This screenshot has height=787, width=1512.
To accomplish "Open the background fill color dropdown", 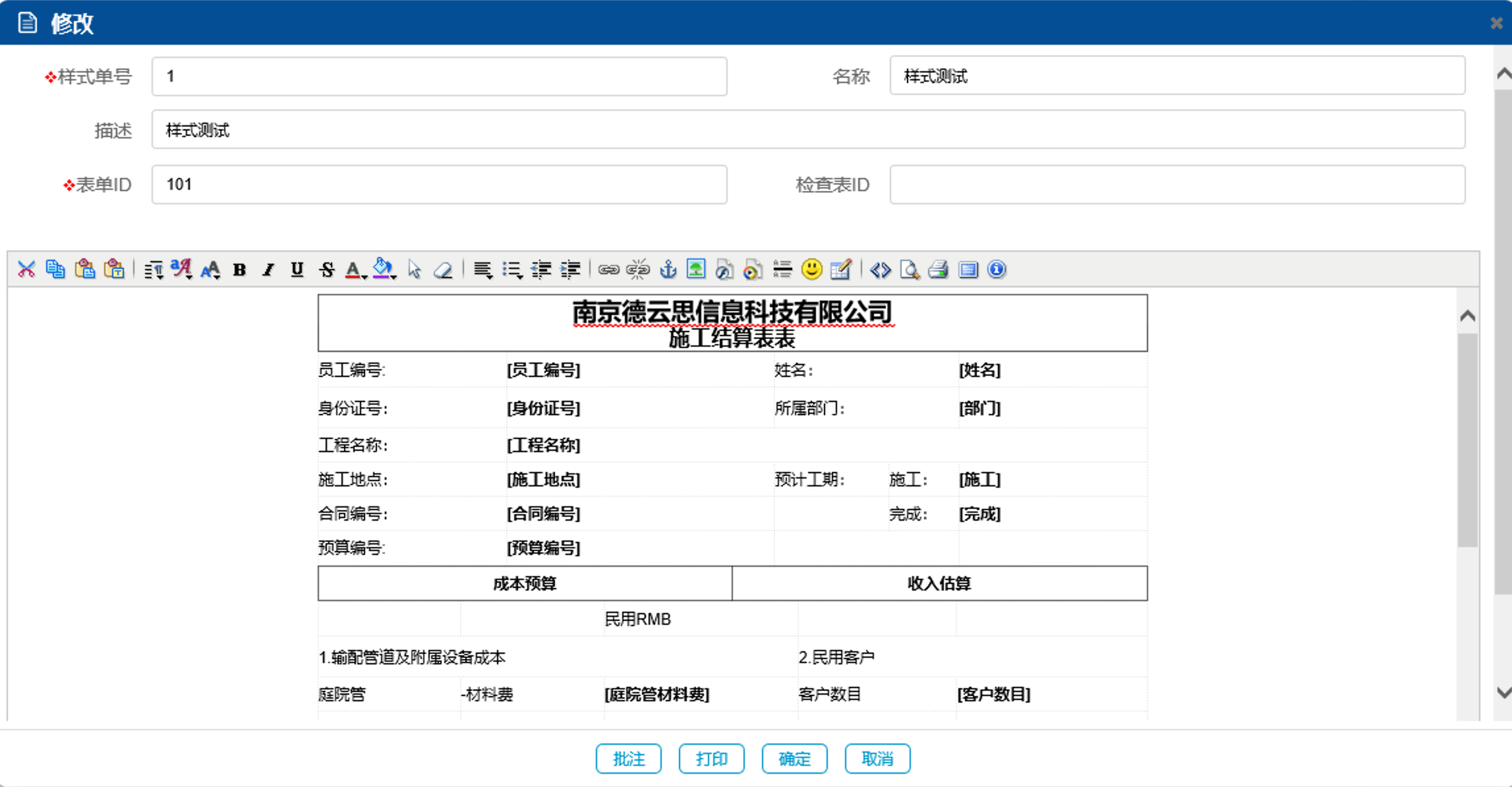I will 384,270.
